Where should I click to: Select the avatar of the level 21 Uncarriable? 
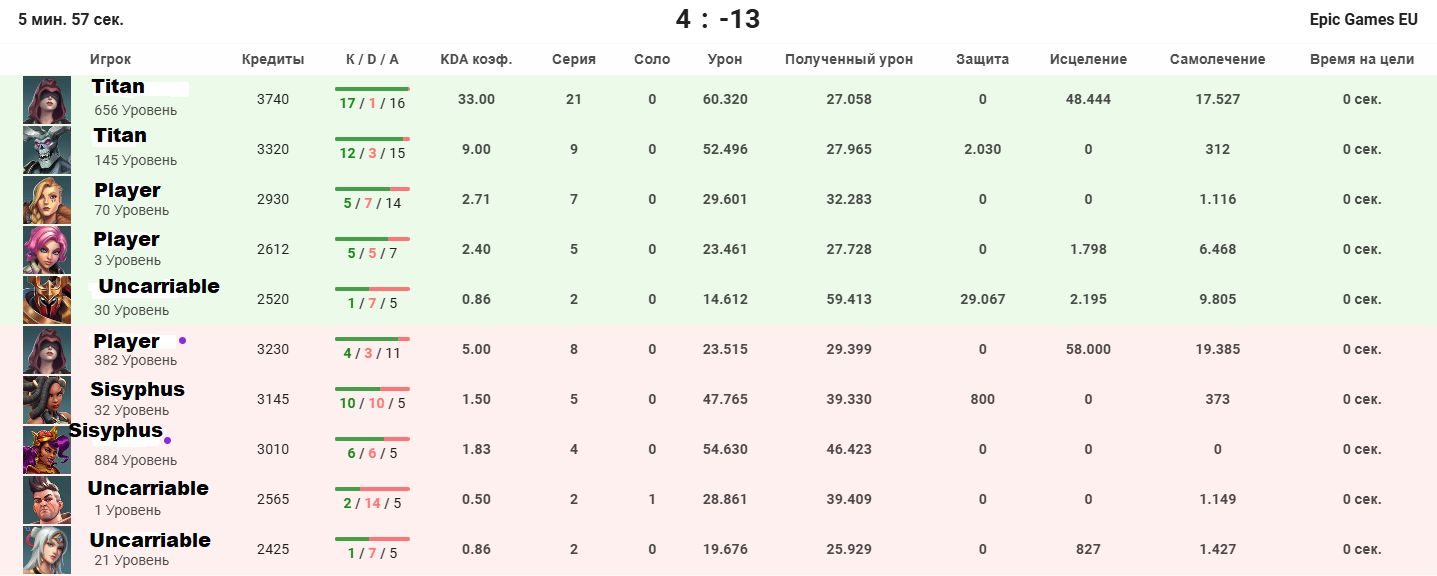[x=47, y=550]
